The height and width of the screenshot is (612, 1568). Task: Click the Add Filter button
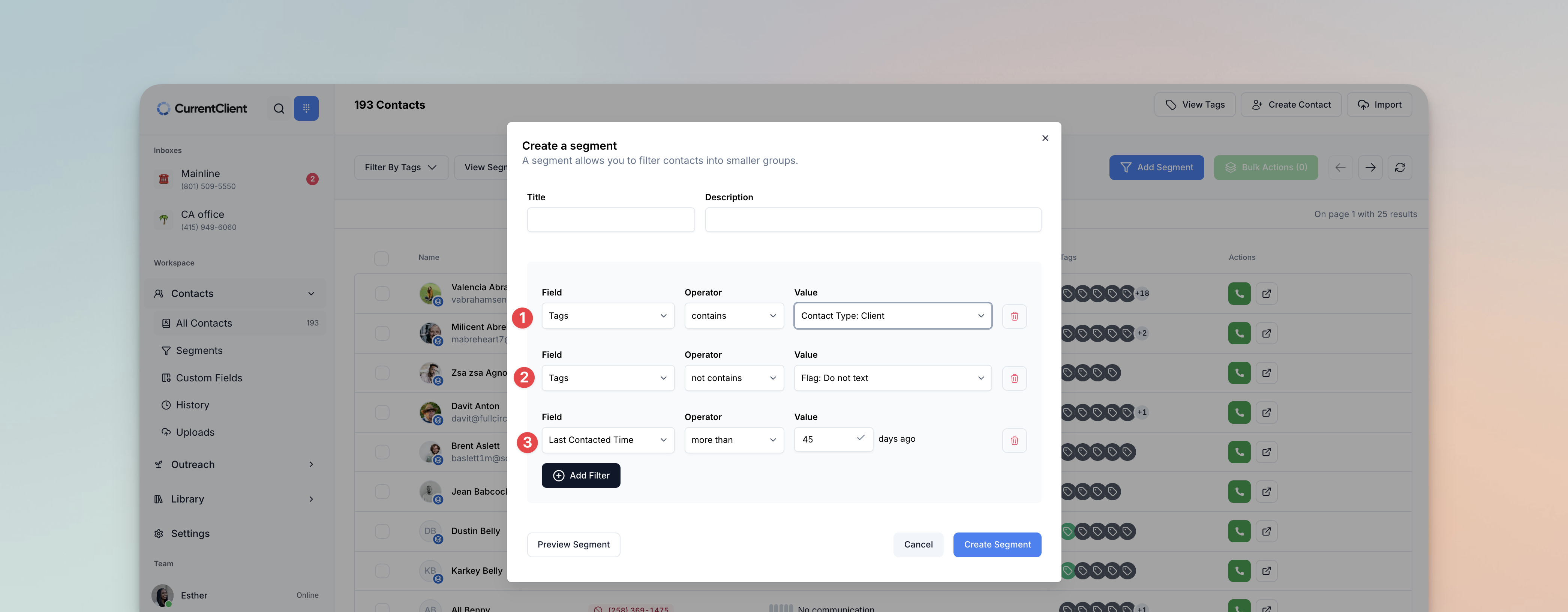point(581,475)
